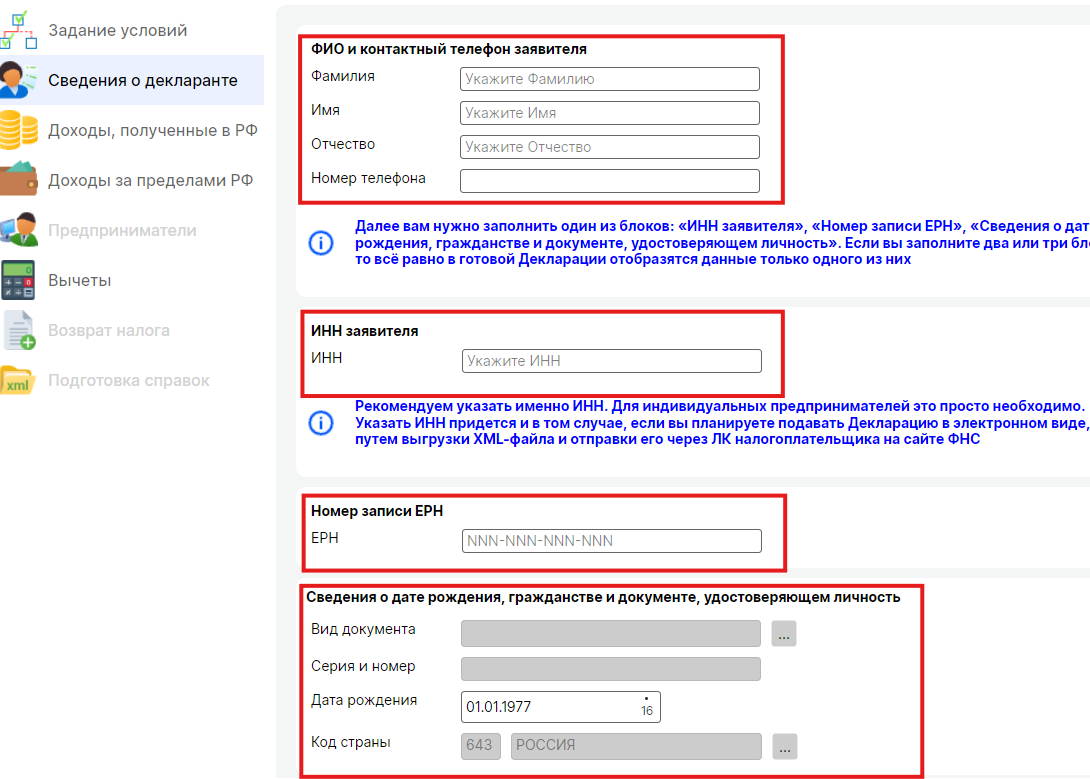Screen dimensions: 1090x779
Task: Click the ИНН input field
Action: pos(611,361)
